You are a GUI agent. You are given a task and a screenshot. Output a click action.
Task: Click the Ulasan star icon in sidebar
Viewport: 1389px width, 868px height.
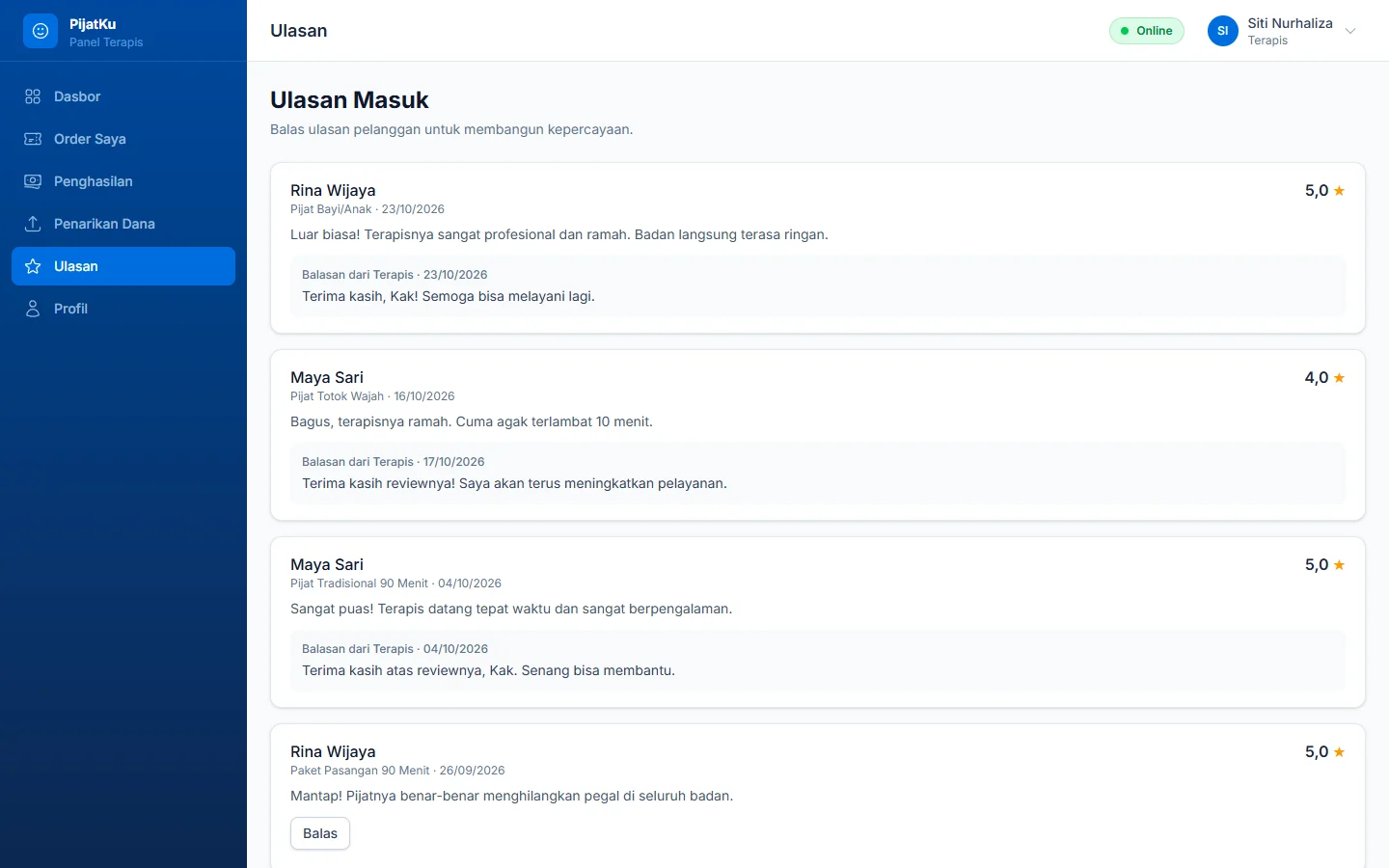tap(33, 266)
